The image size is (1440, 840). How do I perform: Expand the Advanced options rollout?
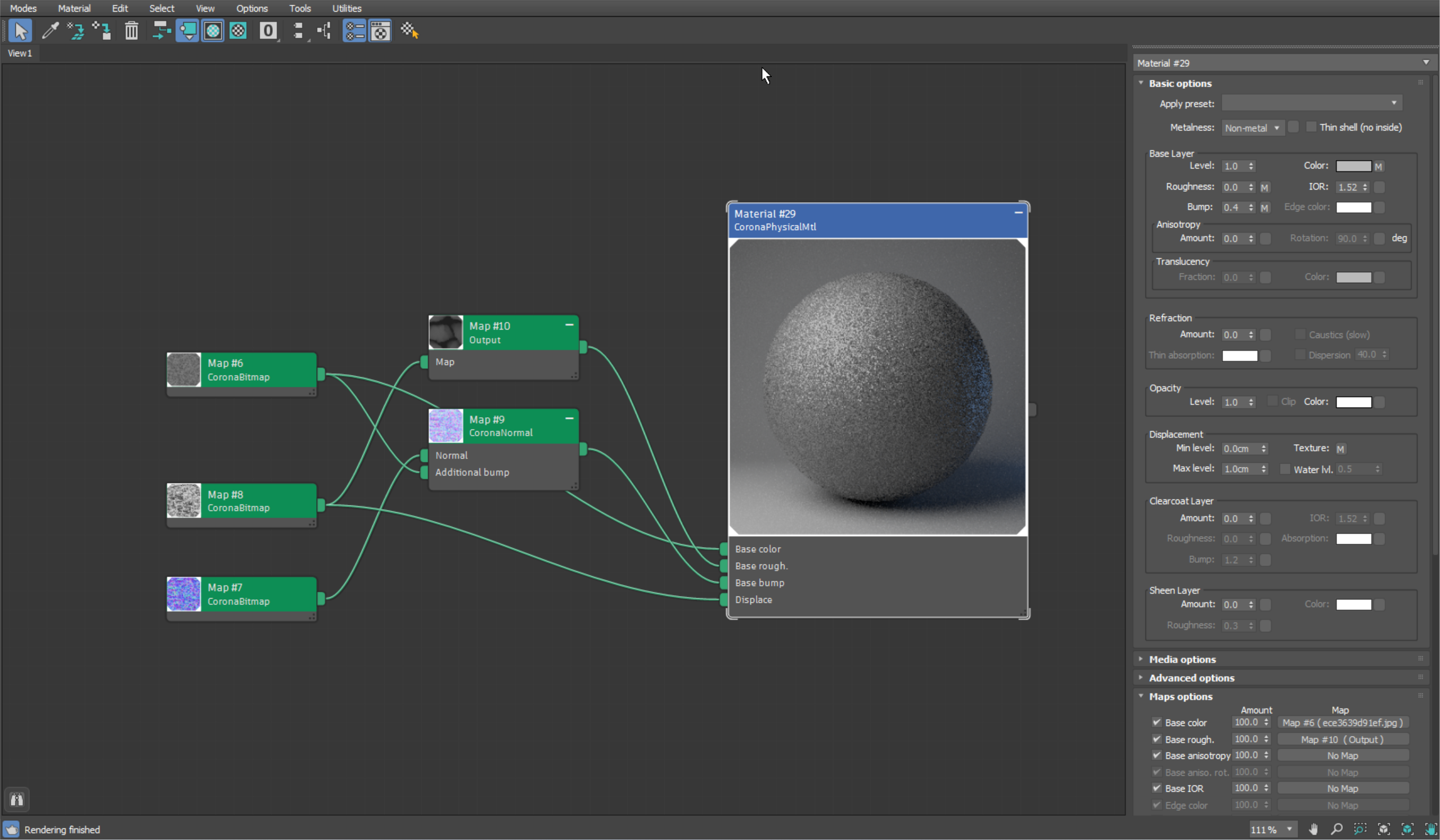tap(1192, 678)
